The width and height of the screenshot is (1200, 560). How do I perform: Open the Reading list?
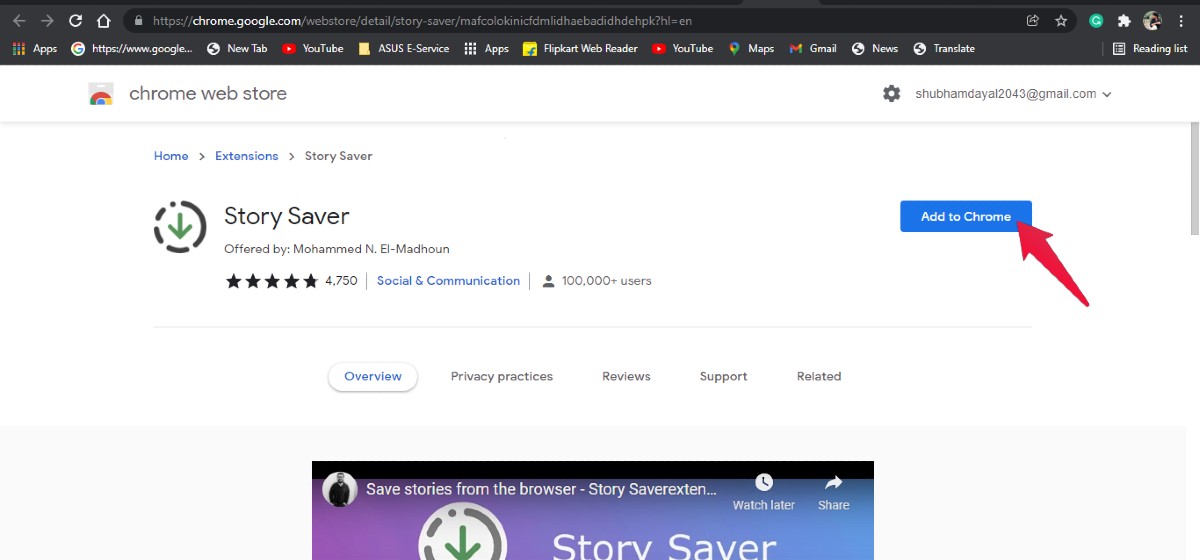[1150, 48]
